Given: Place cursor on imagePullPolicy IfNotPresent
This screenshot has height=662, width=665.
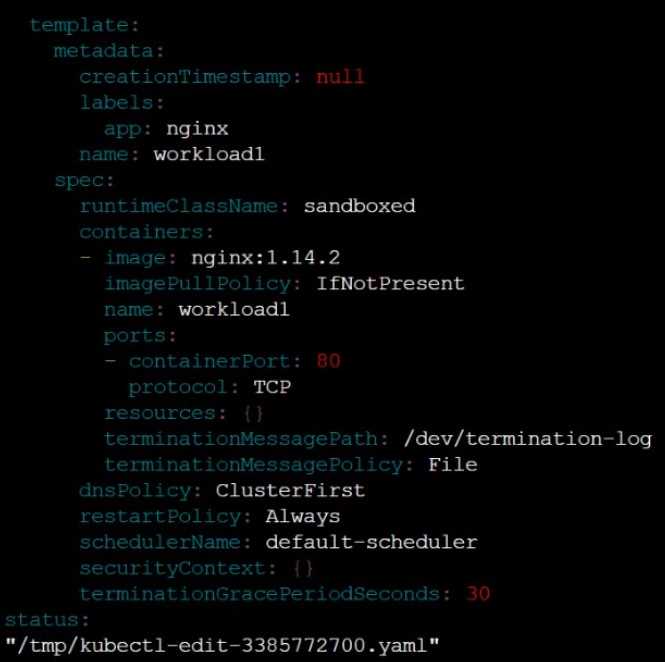Looking at the screenshot, I should point(390,283).
